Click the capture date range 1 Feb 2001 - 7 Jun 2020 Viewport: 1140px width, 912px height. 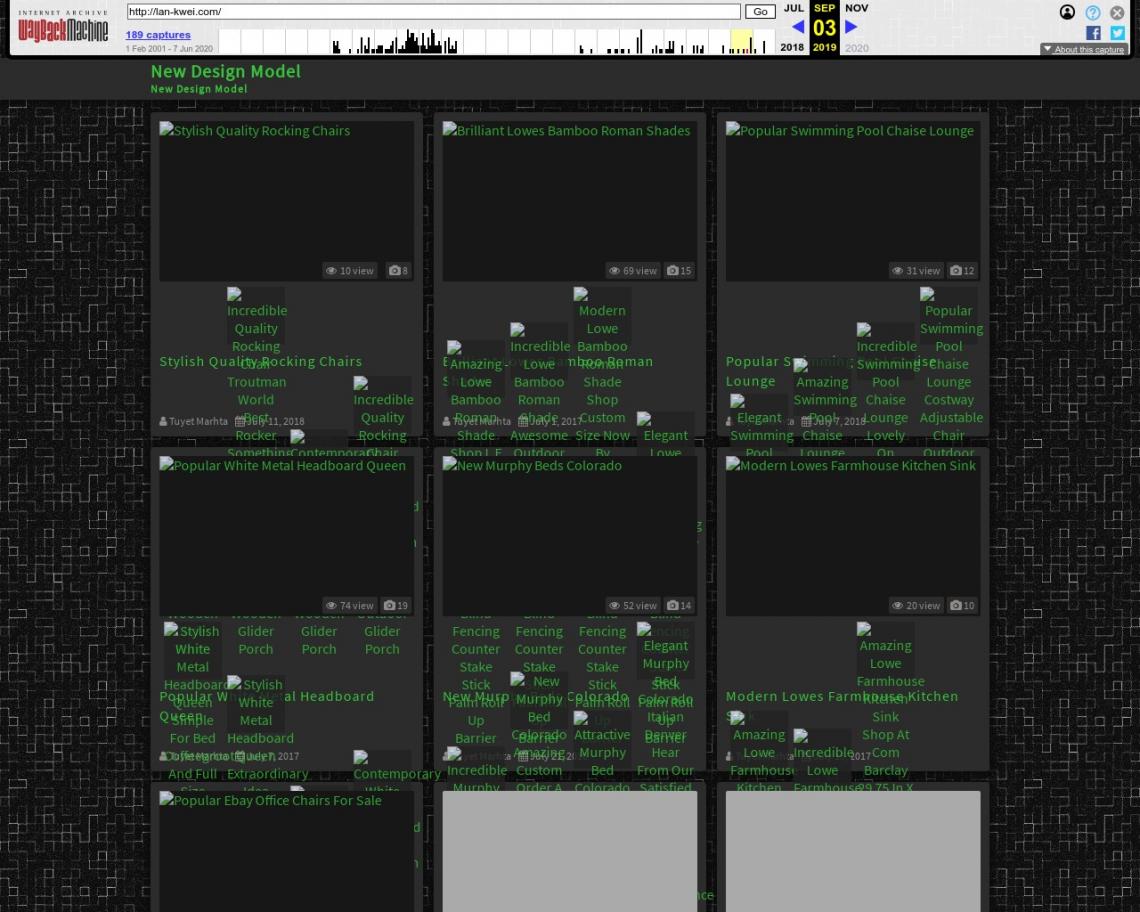coord(169,49)
